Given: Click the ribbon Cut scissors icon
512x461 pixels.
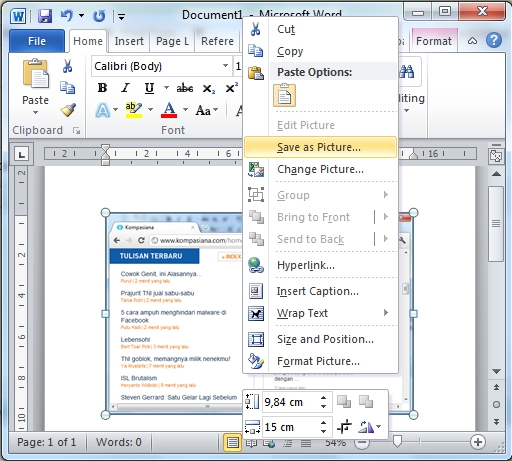Looking at the screenshot, I should tap(67, 66).
